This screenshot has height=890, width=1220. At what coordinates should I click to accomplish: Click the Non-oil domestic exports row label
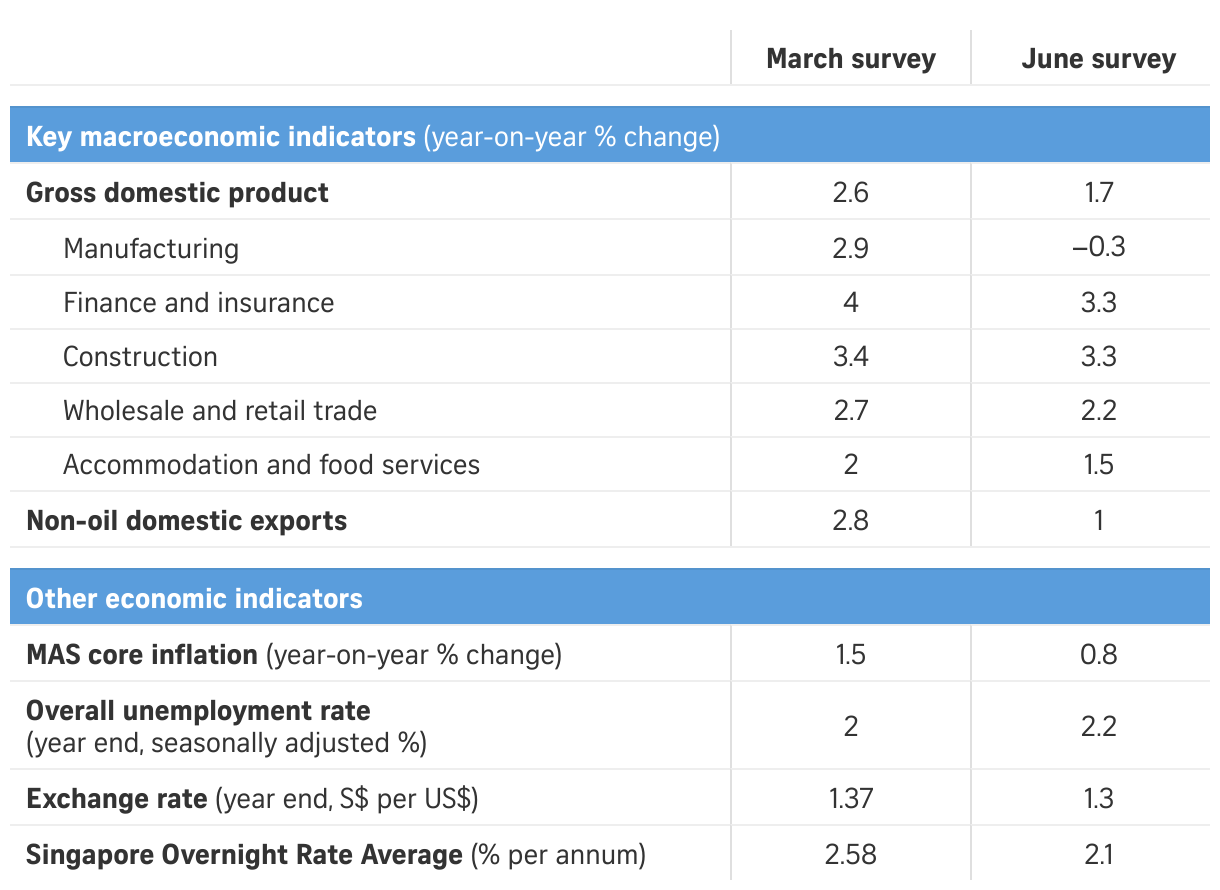(186, 521)
